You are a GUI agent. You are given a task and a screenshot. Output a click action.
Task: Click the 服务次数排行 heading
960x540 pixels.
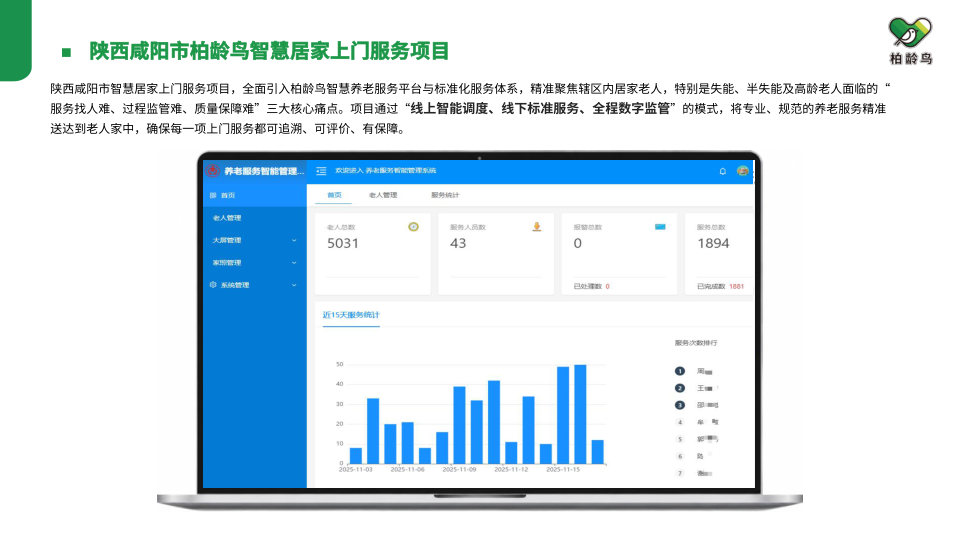(x=696, y=343)
